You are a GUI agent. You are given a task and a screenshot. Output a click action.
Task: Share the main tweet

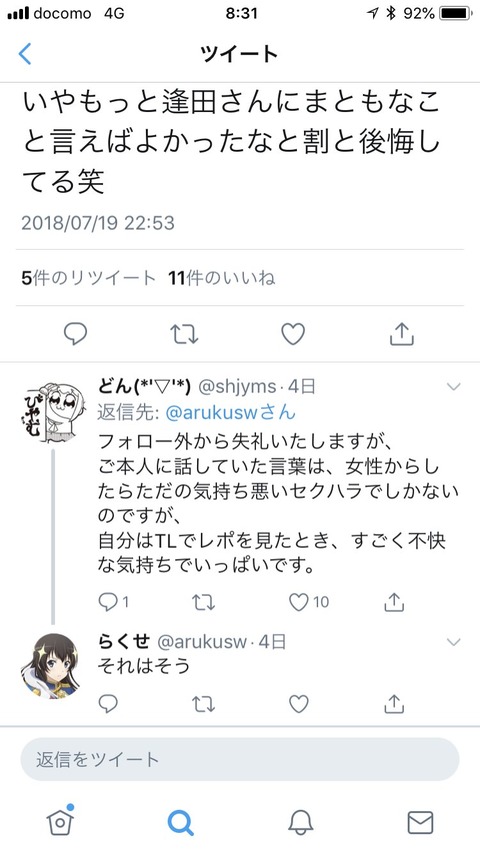[x=402, y=333]
